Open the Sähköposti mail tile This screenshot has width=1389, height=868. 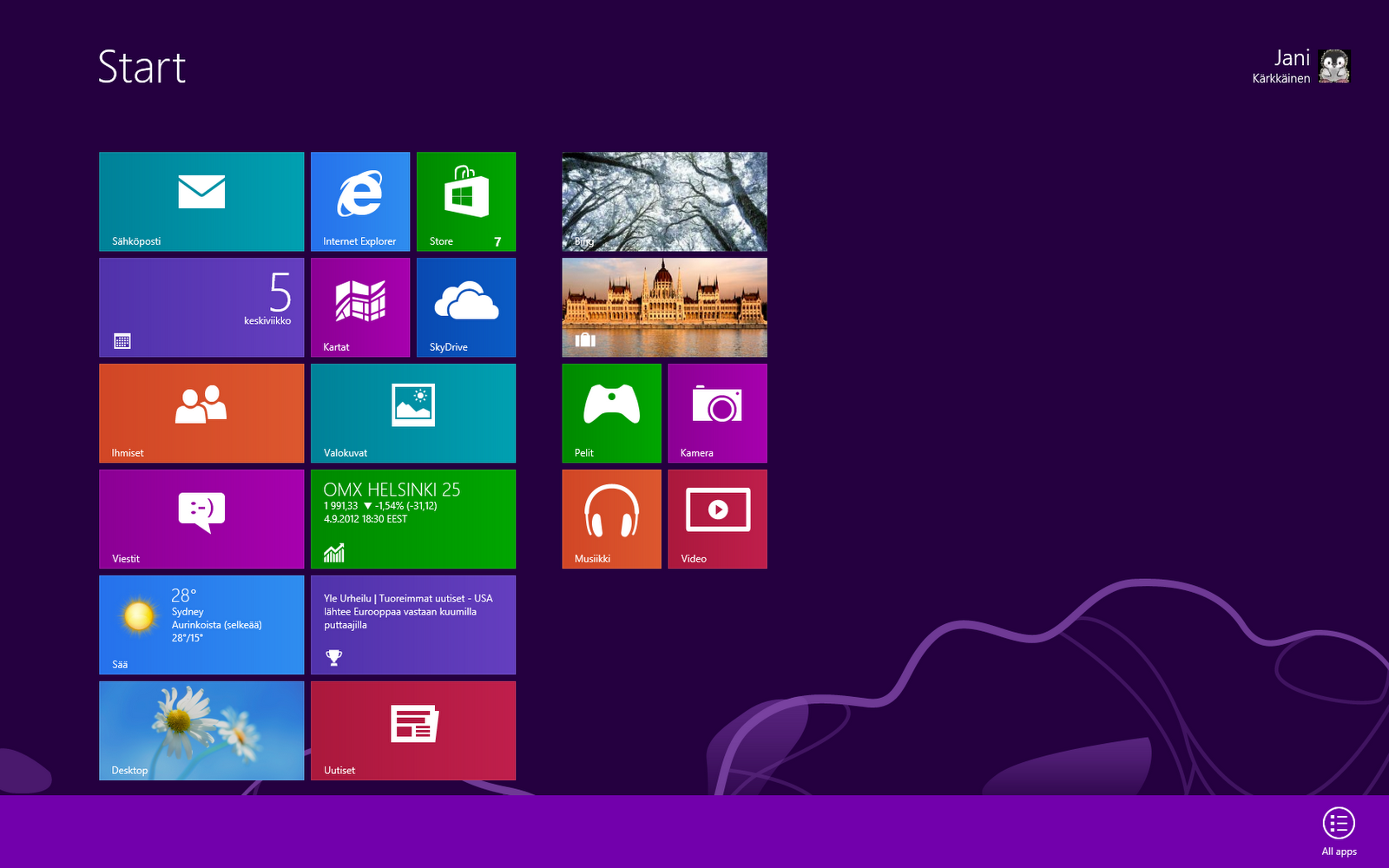click(201, 201)
